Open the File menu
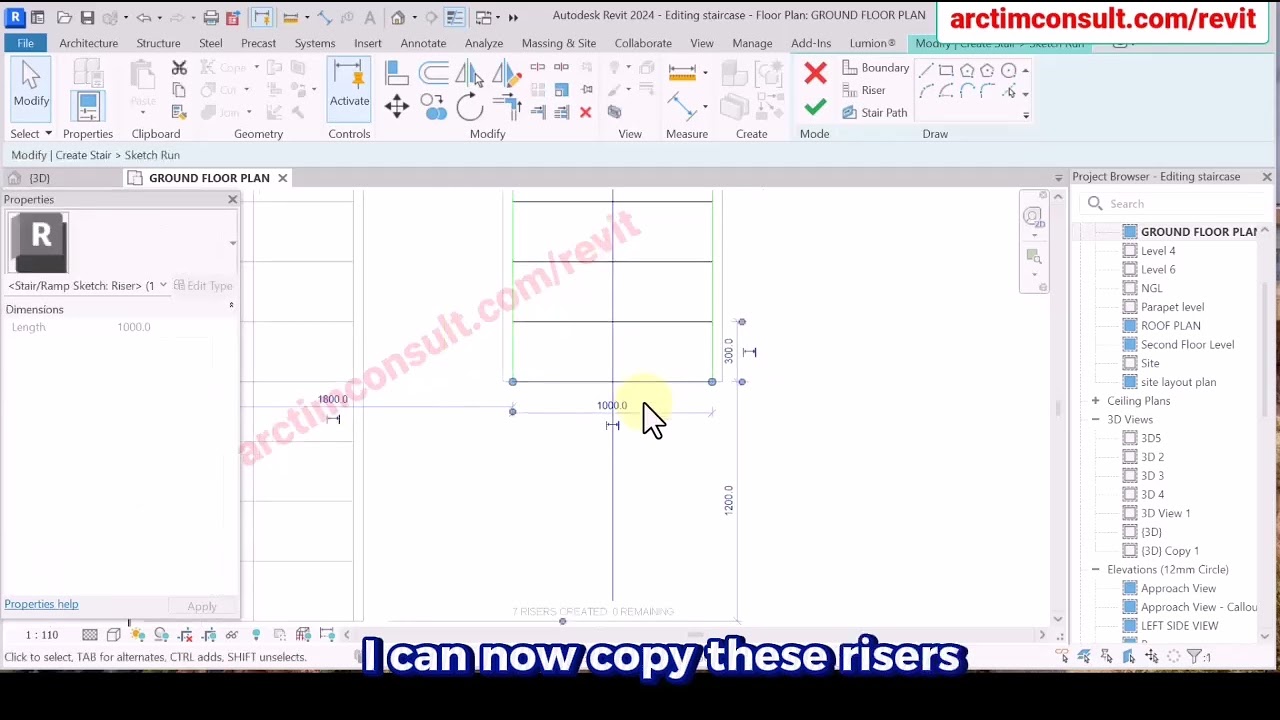This screenshot has width=1280, height=720. [x=25, y=43]
